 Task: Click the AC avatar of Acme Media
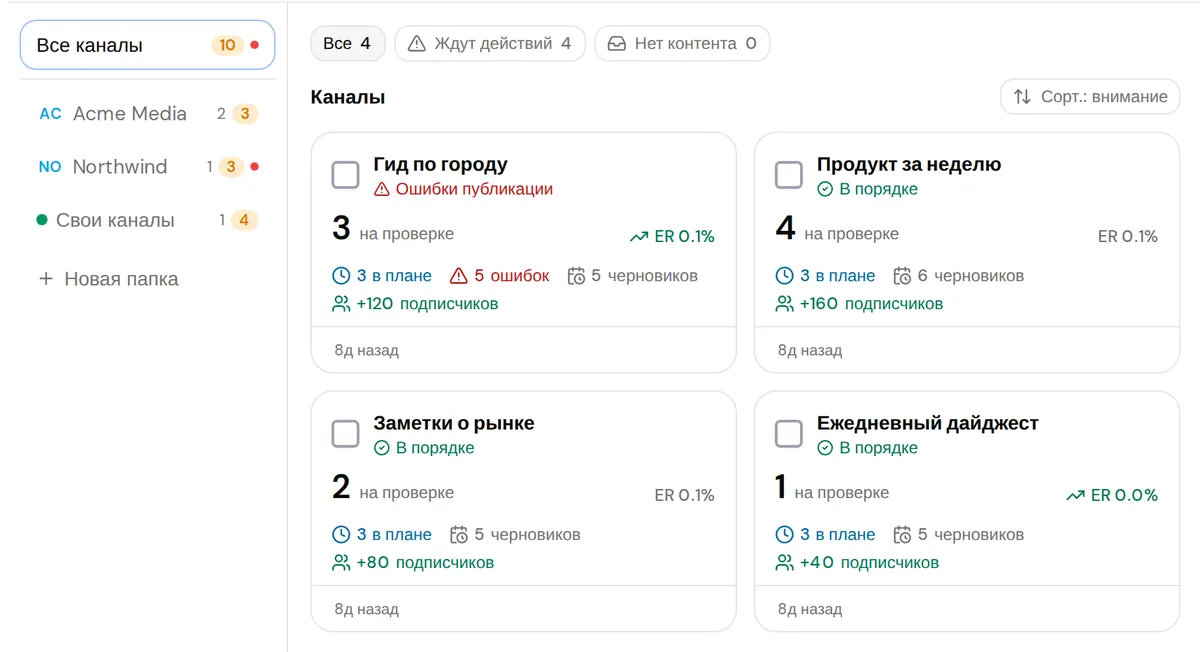tap(50, 114)
